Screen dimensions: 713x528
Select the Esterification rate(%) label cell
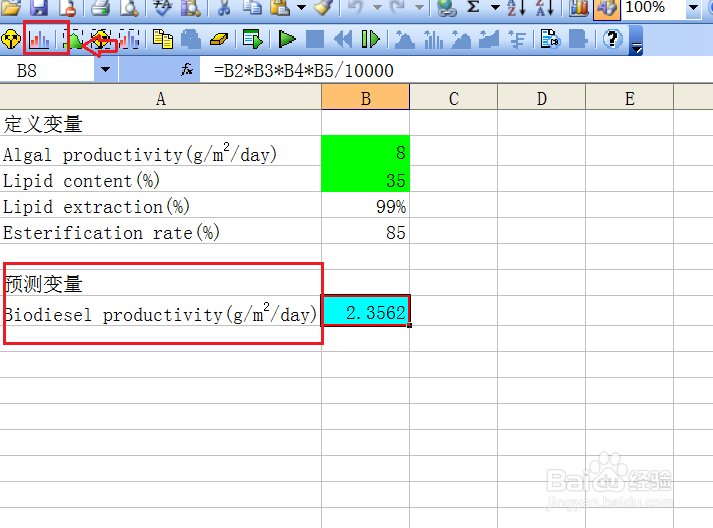pyautogui.click(x=161, y=231)
